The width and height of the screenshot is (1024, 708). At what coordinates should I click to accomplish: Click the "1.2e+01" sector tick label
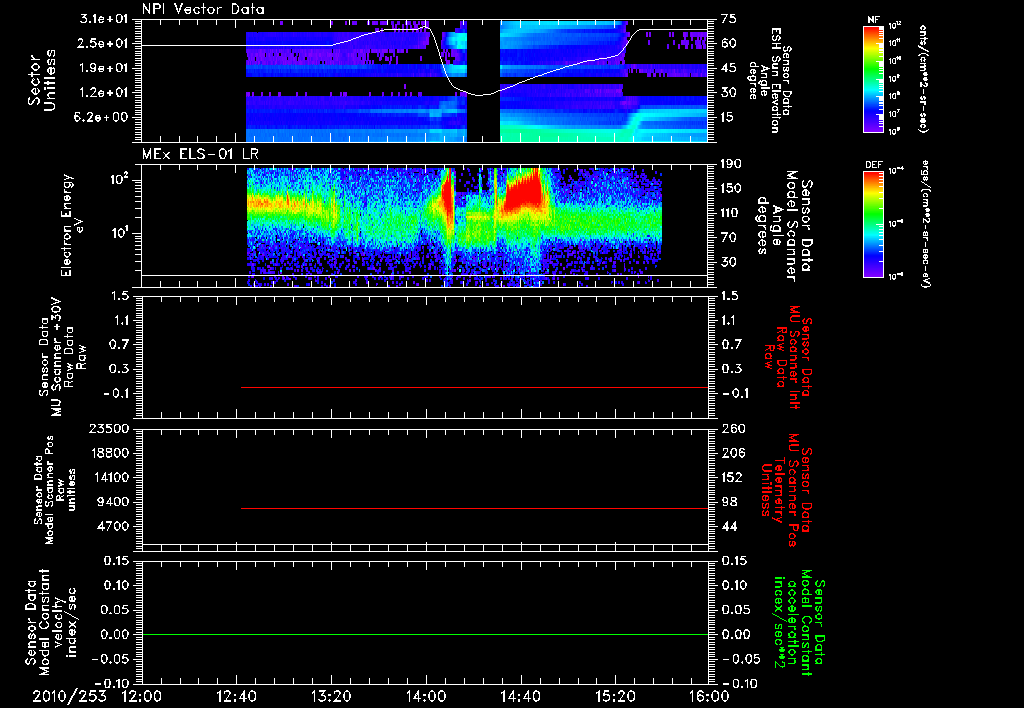104,93
